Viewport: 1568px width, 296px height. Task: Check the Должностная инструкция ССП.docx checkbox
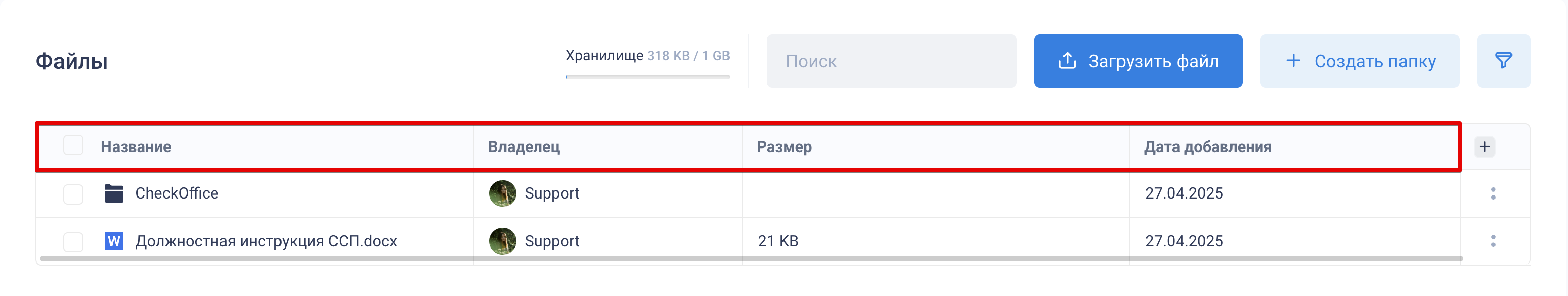pyautogui.click(x=73, y=242)
